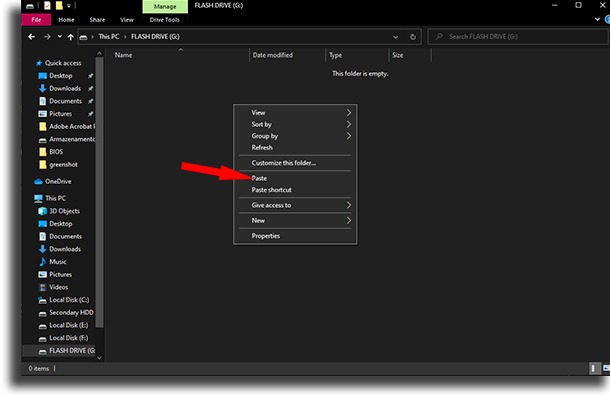Sort by Date modified column header

272,55
